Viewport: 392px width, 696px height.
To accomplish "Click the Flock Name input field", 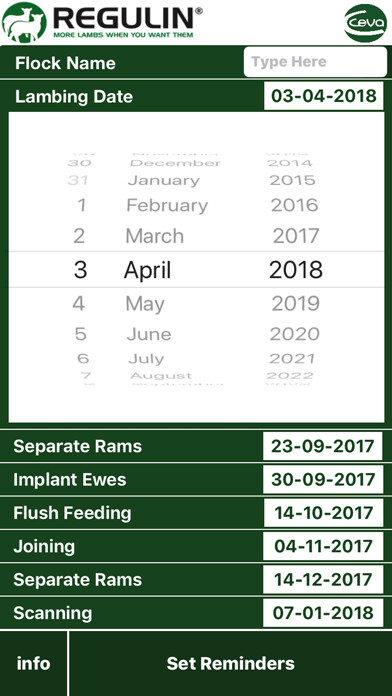I will tap(315, 62).
